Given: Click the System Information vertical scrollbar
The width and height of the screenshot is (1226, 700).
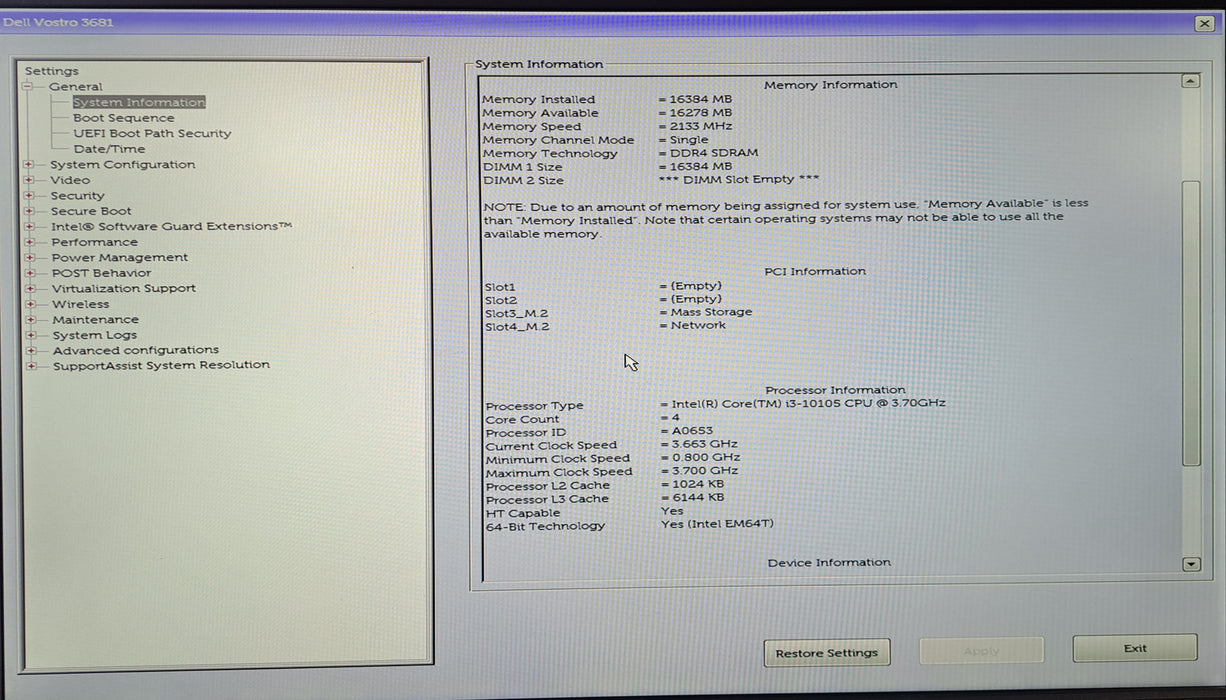Looking at the screenshot, I should pos(1190,322).
